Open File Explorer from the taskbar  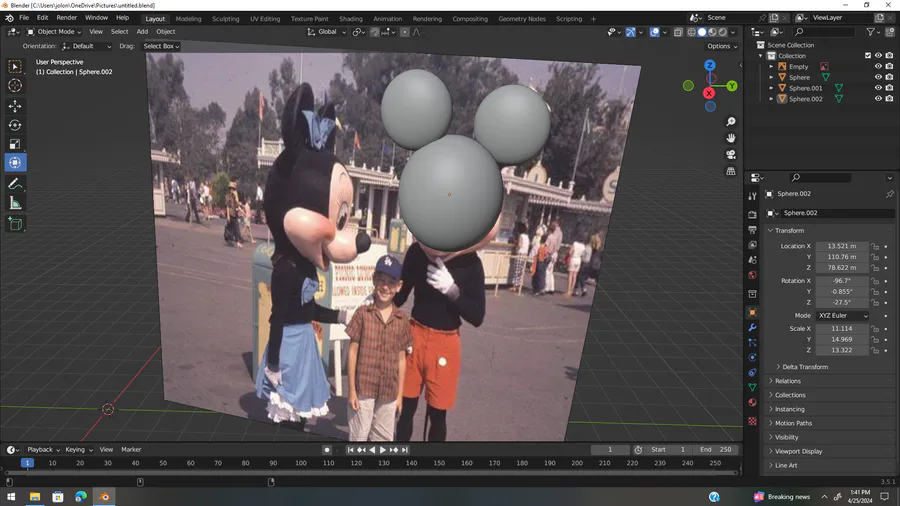(x=35, y=496)
